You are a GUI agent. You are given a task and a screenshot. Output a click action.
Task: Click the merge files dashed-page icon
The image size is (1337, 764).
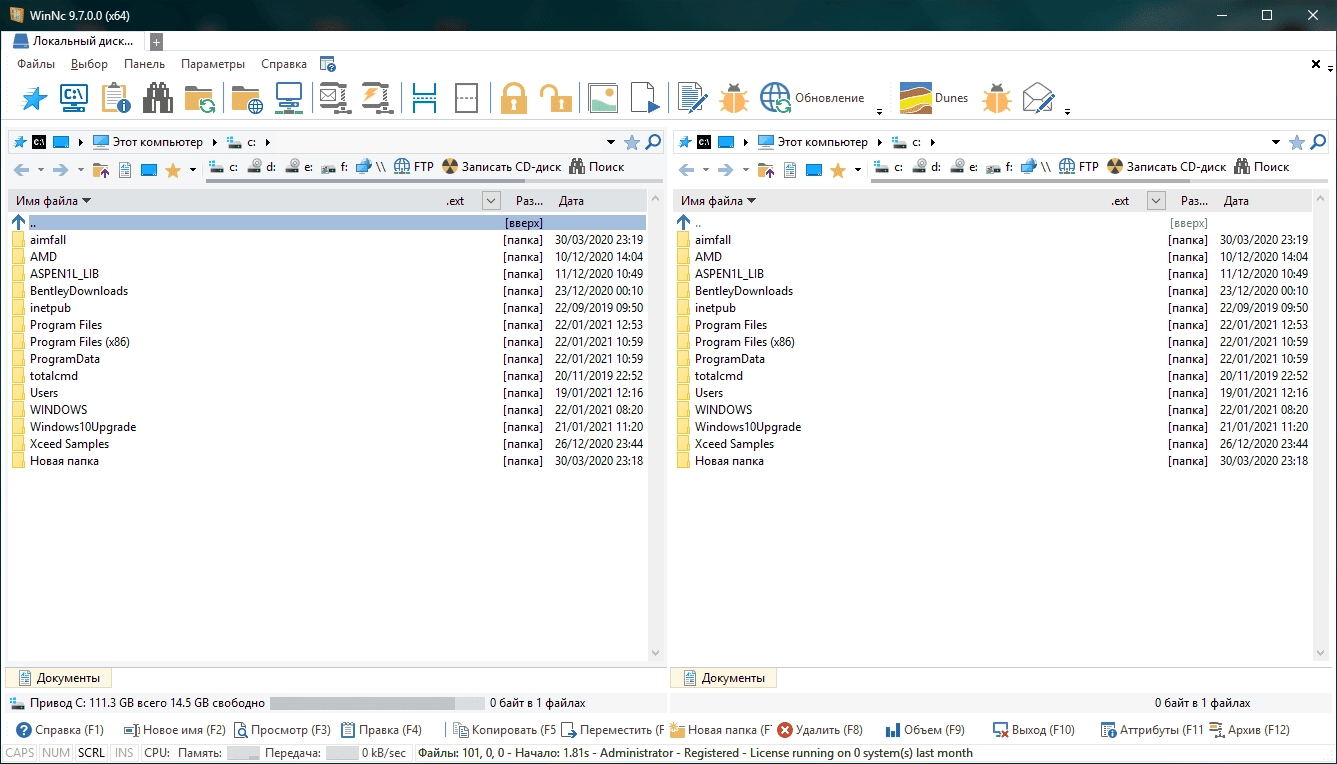pos(466,98)
